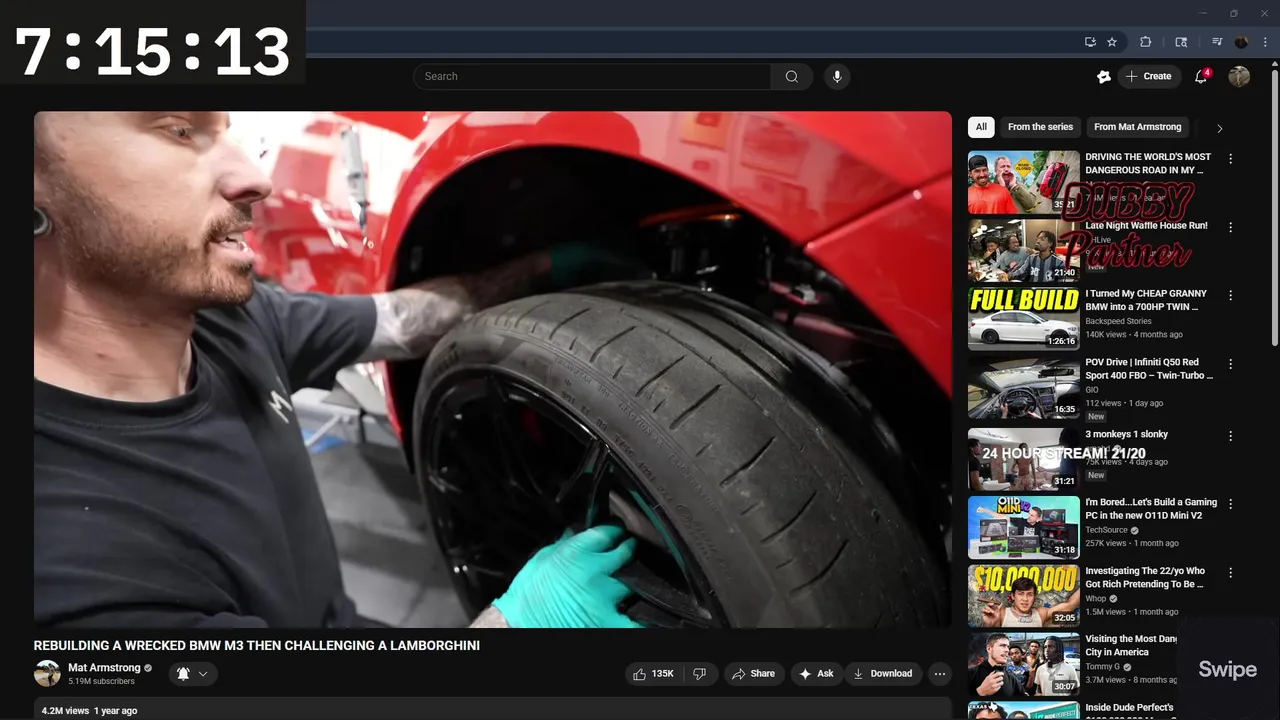
Task: Click the main video player to pause
Action: click(x=493, y=369)
